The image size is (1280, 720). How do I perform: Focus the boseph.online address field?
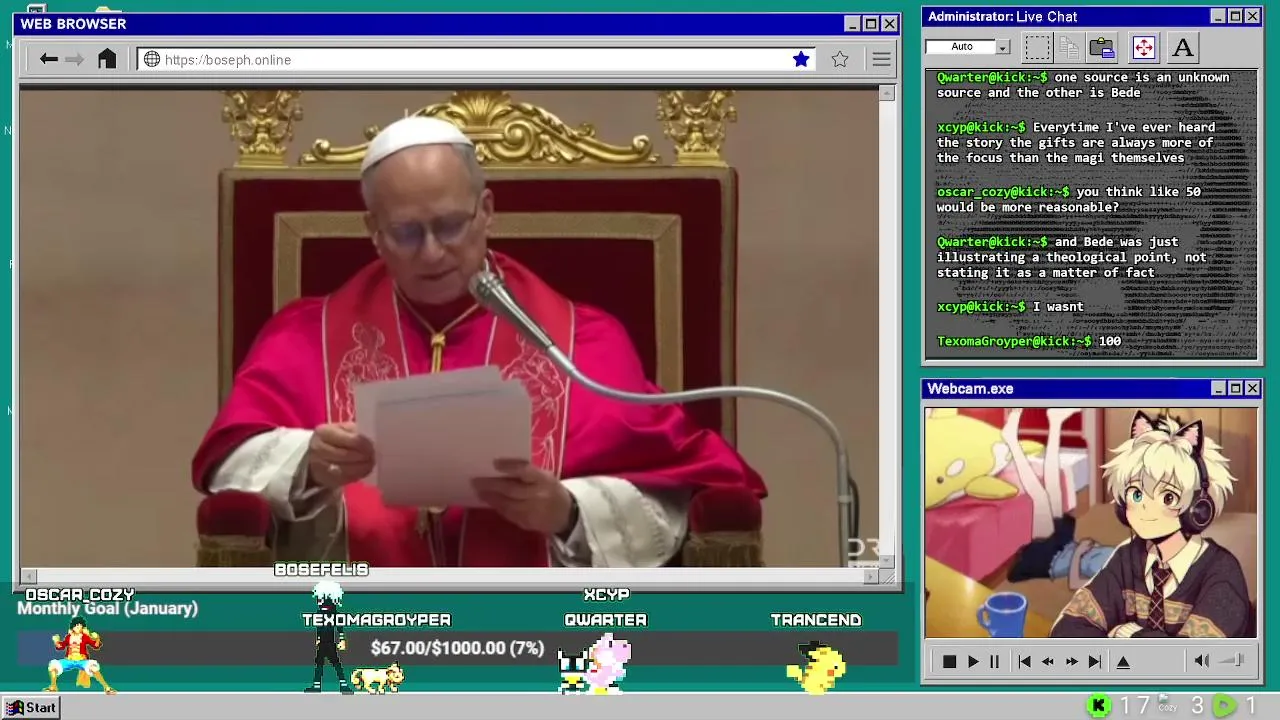click(475, 59)
